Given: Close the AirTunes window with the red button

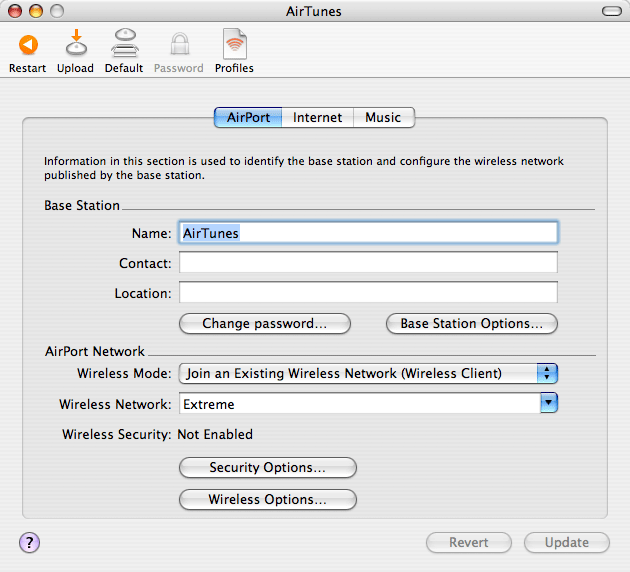Looking at the screenshot, I should (15, 11).
